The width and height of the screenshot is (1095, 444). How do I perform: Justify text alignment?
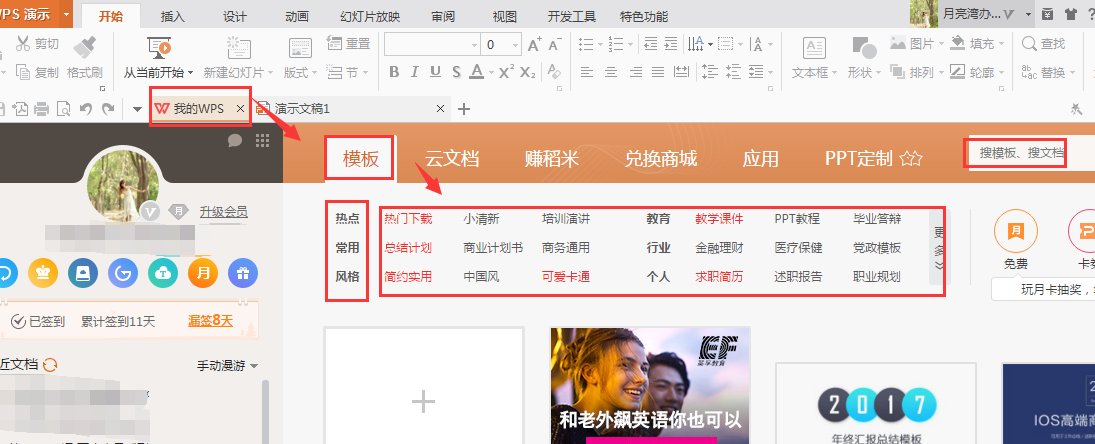(x=658, y=72)
